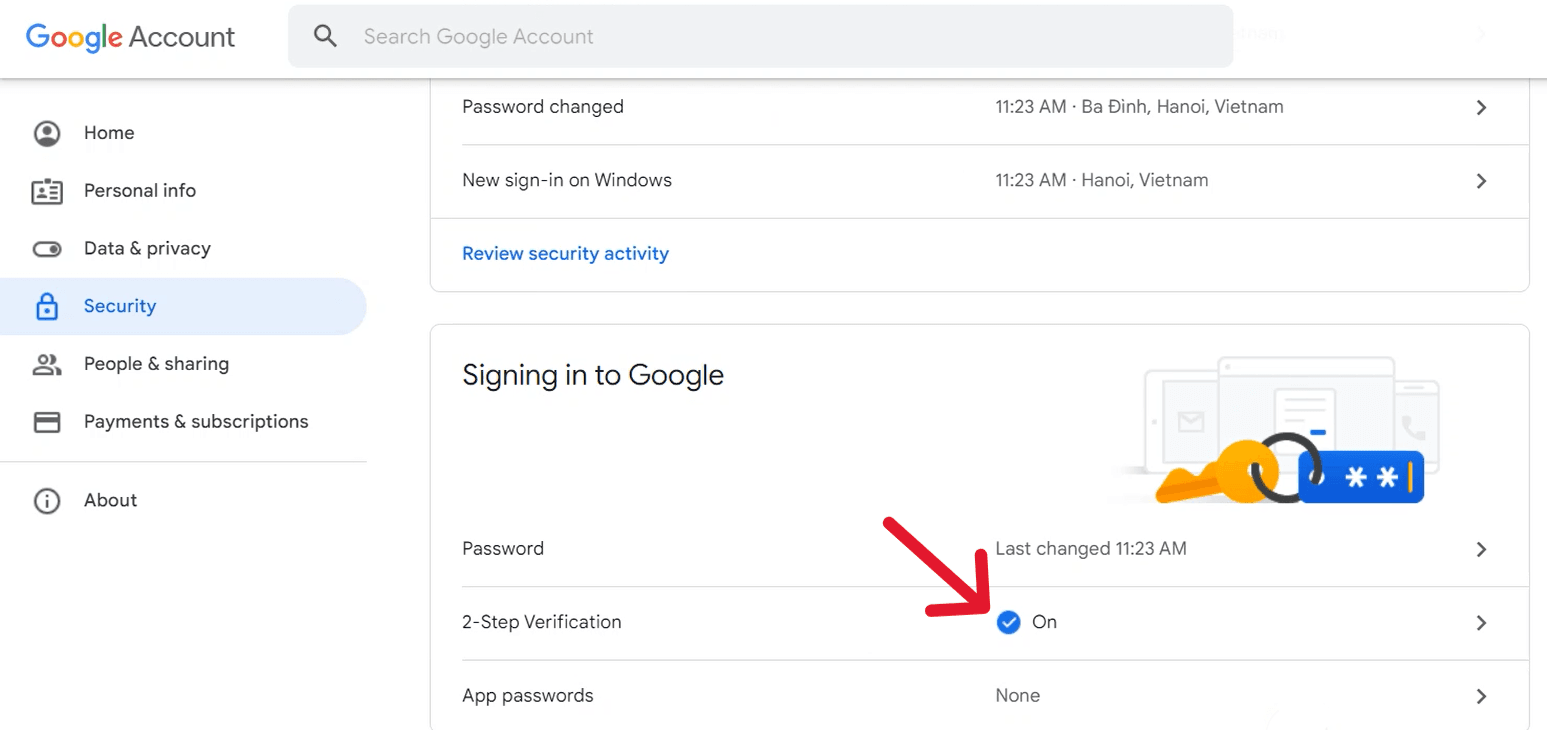1547x730 pixels.
Task: Open Review security activity
Action: point(565,253)
